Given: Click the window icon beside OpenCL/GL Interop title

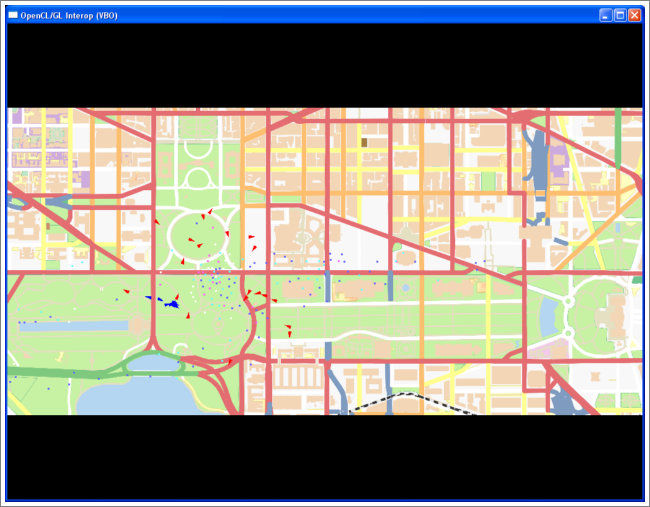Looking at the screenshot, I should (13, 15).
